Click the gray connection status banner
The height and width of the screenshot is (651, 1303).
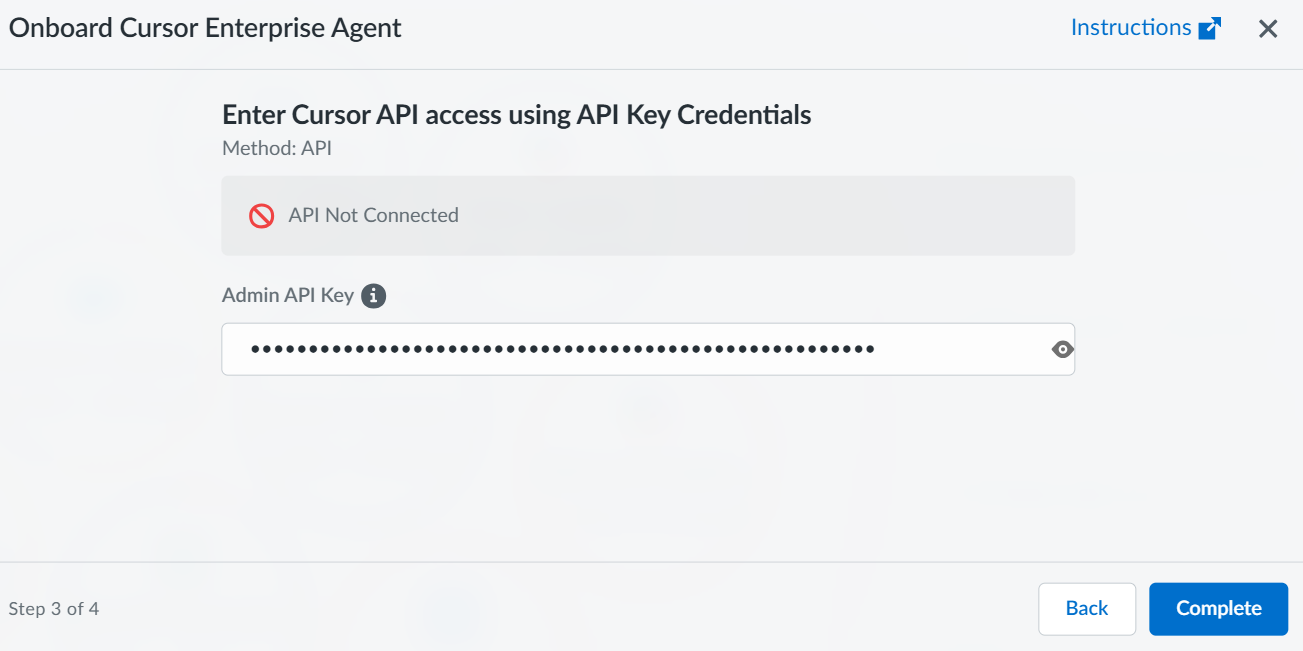click(760, 216)
